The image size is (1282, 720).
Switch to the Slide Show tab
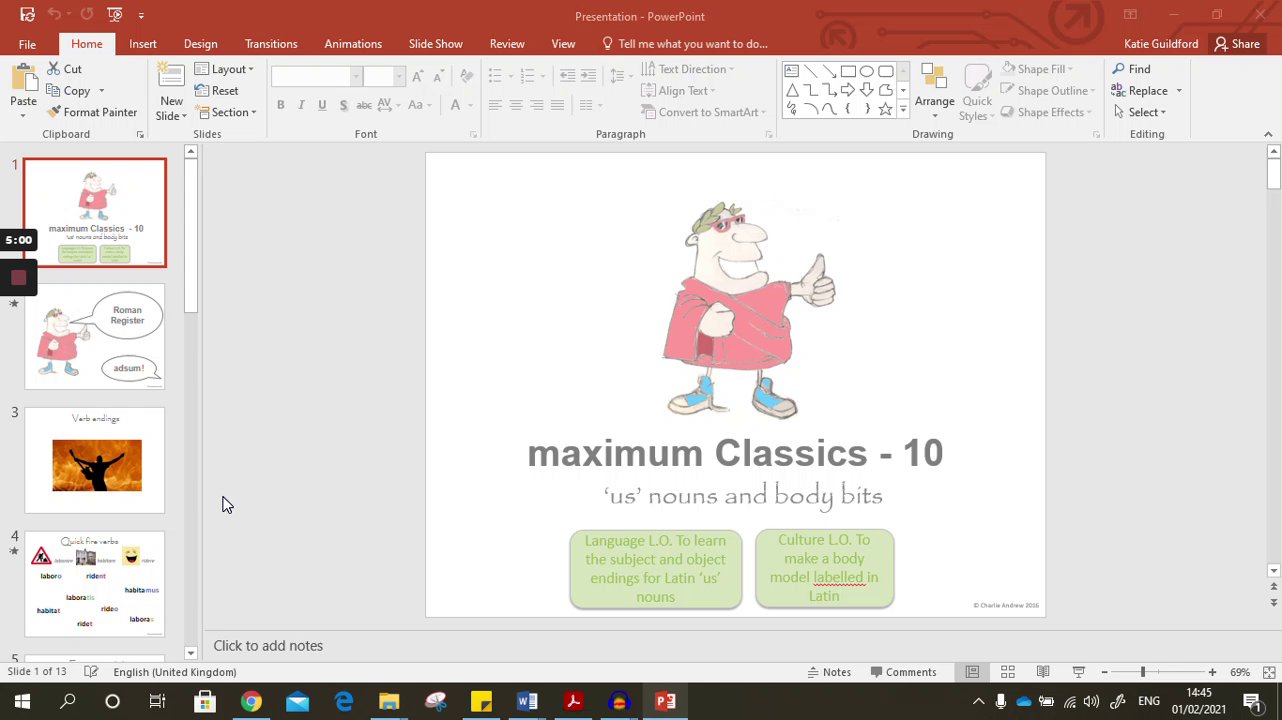435,44
